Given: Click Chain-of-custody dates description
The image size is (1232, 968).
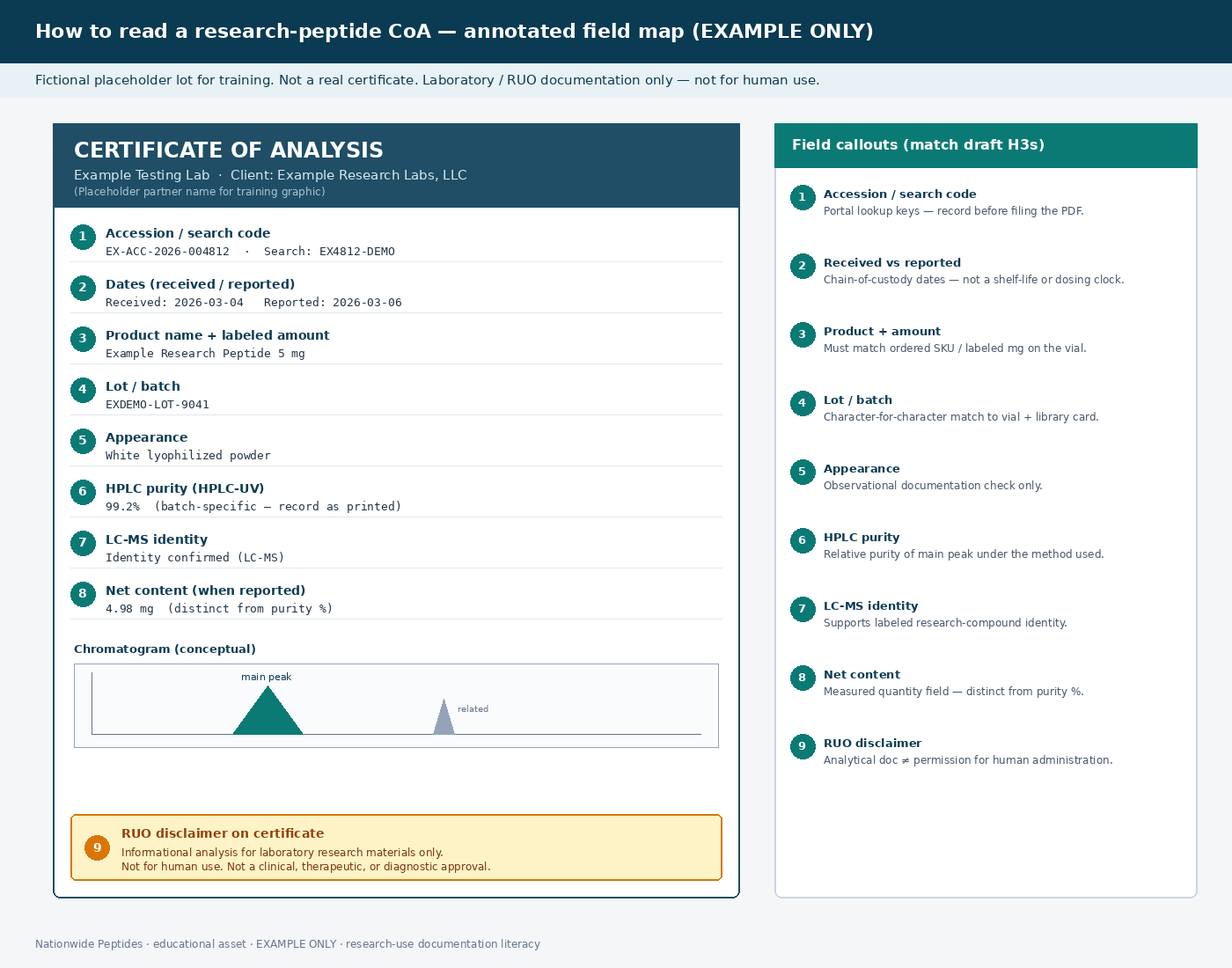Looking at the screenshot, I should tap(973, 280).
